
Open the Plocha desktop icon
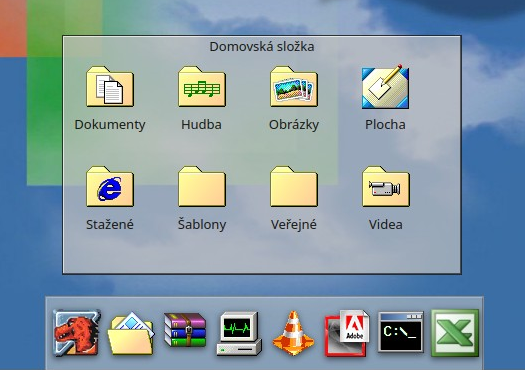[385, 86]
